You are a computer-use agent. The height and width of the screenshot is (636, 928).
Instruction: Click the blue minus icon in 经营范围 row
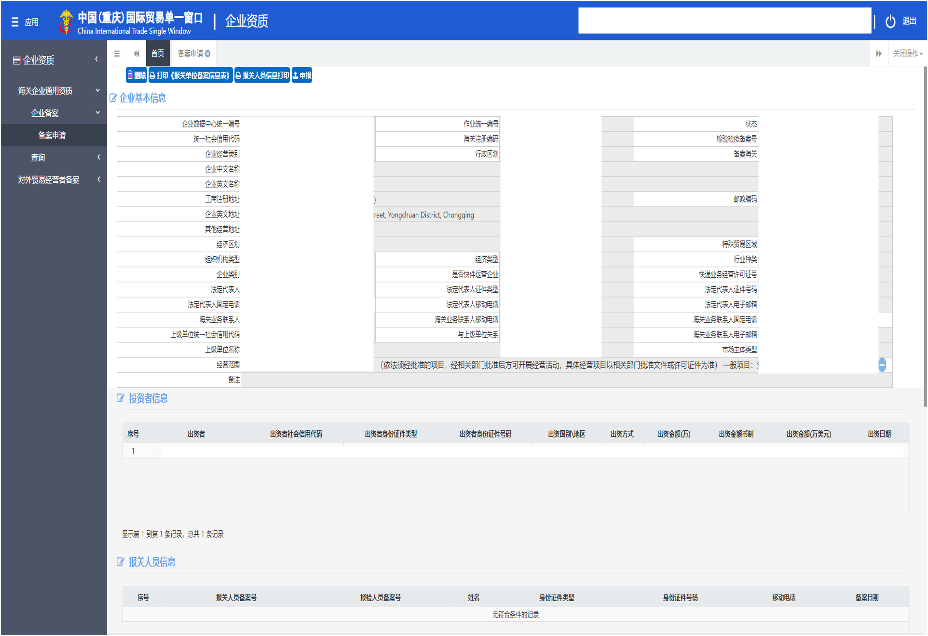tap(884, 365)
